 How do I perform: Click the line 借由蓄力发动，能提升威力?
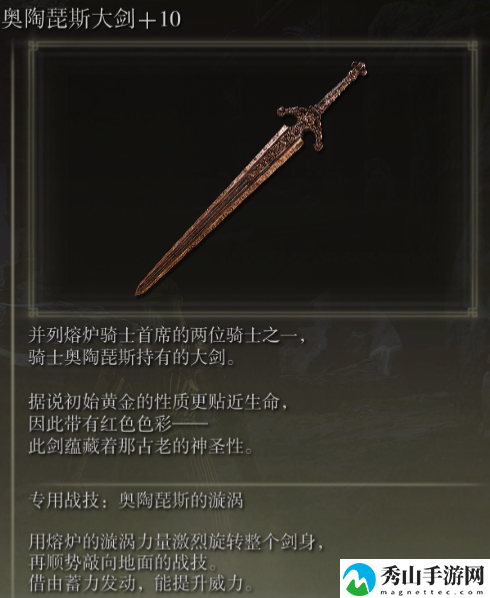coord(141,583)
